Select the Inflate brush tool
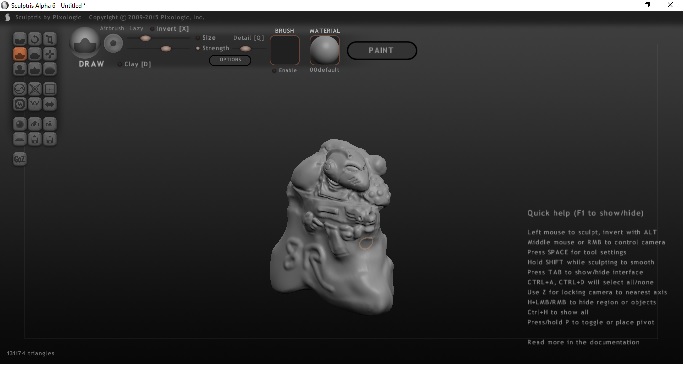 pyautogui.click(x=20, y=69)
